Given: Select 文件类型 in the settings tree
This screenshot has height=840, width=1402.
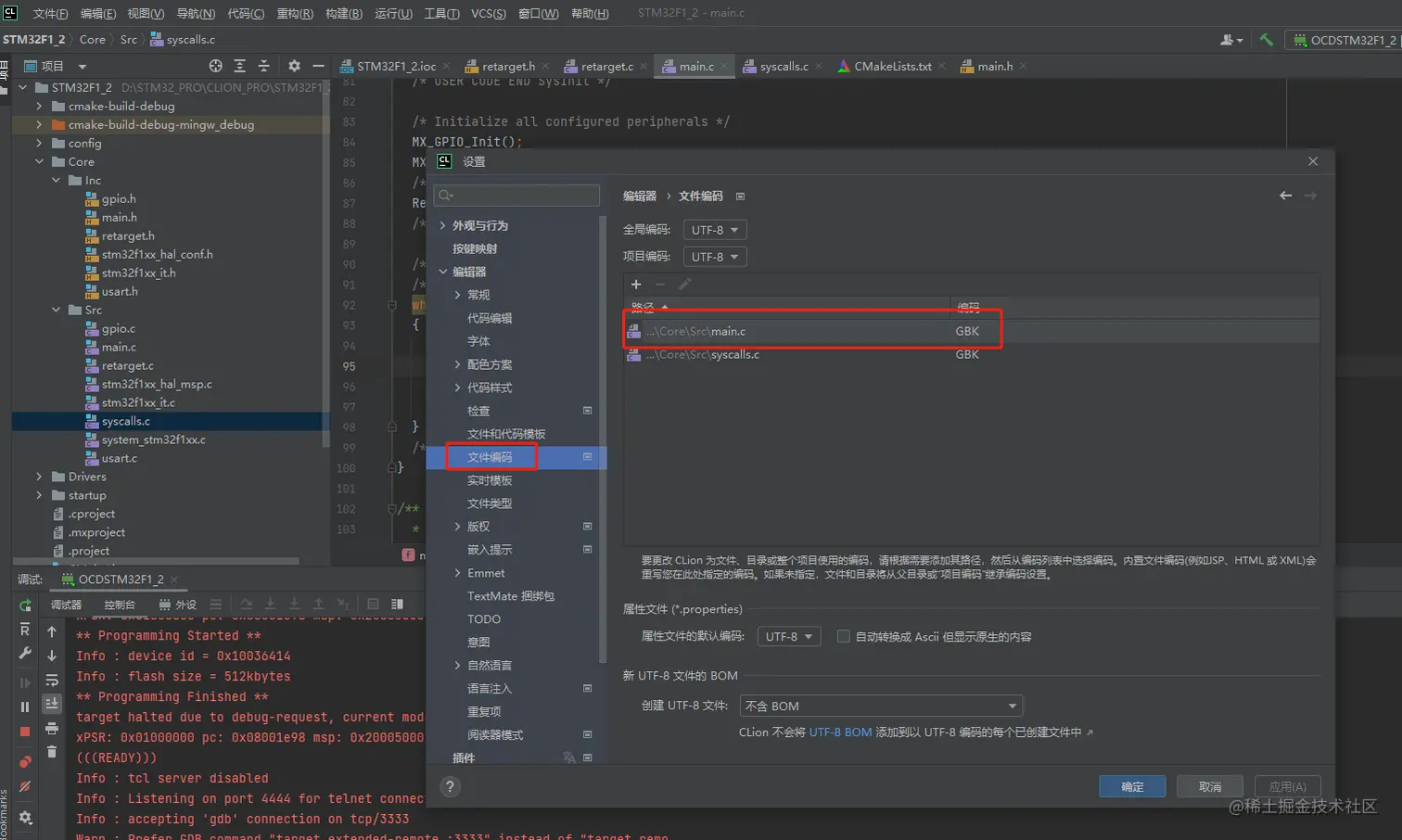Looking at the screenshot, I should [x=490, y=503].
